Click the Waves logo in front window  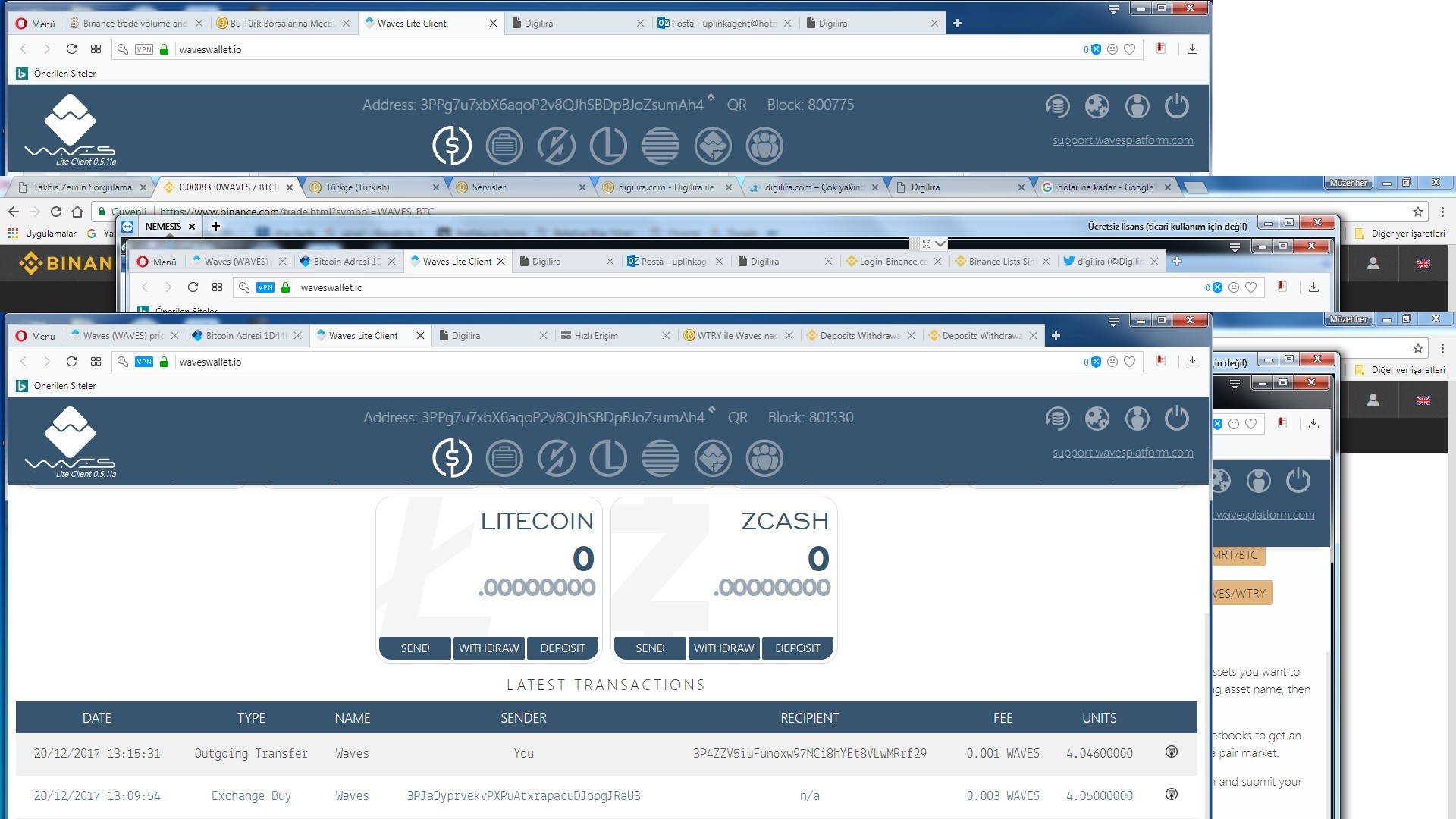pos(70,442)
